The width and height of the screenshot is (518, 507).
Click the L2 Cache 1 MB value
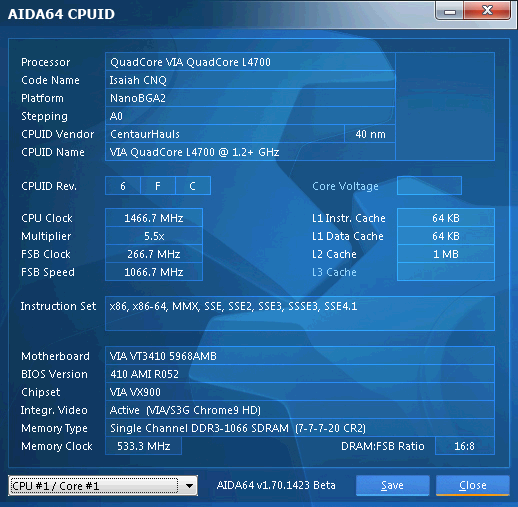(x=446, y=254)
